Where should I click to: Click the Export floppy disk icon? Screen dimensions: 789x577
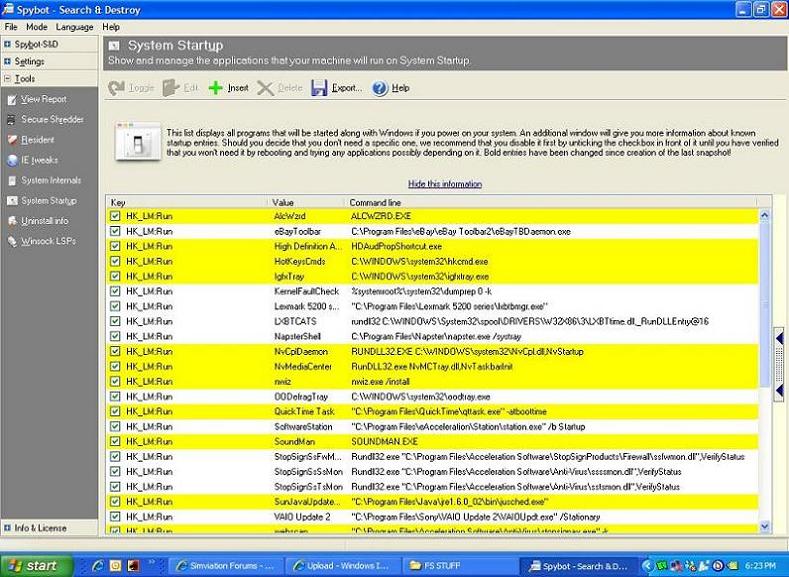click(319, 88)
